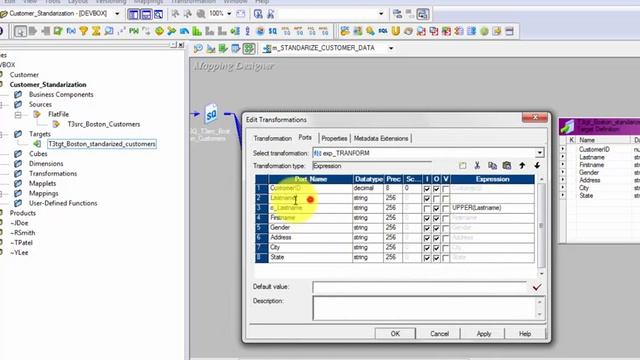Toggle Output checkbox for Address port
The width and height of the screenshot is (640, 360).
click(436, 238)
